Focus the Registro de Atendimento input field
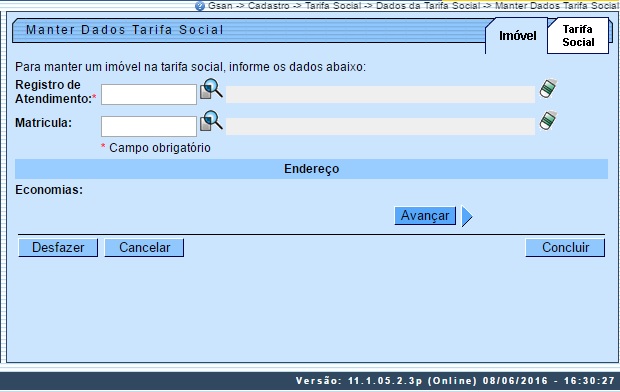The width and height of the screenshot is (620, 392). (149, 95)
